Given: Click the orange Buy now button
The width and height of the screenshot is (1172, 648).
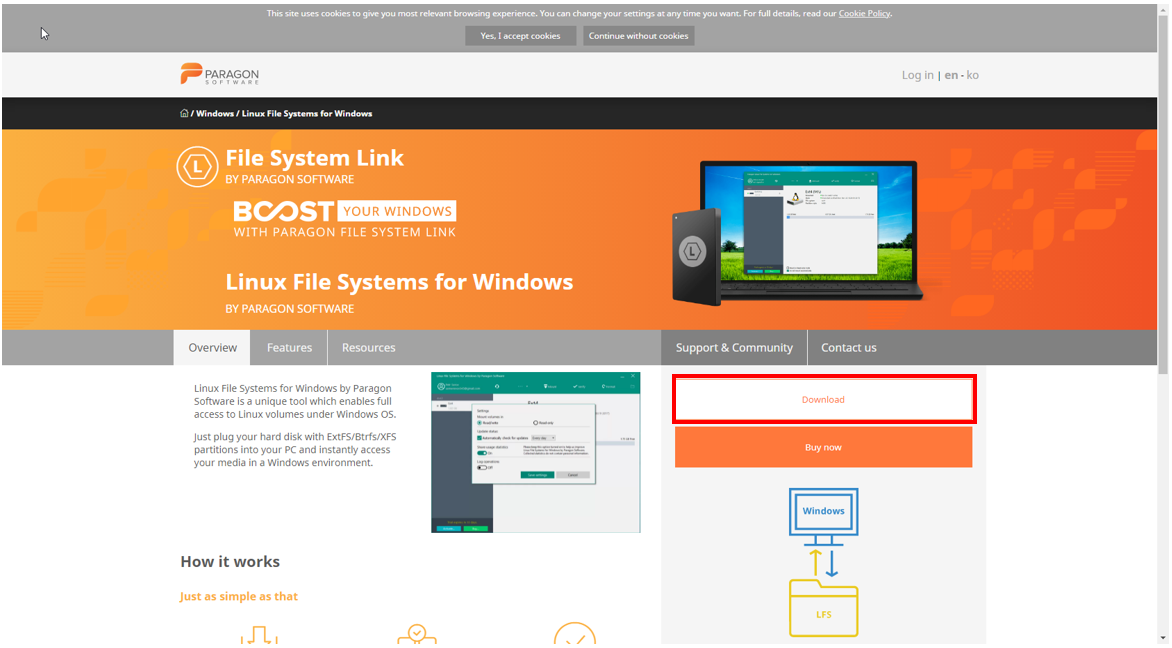Looking at the screenshot, I should click(x=824, y=447).
